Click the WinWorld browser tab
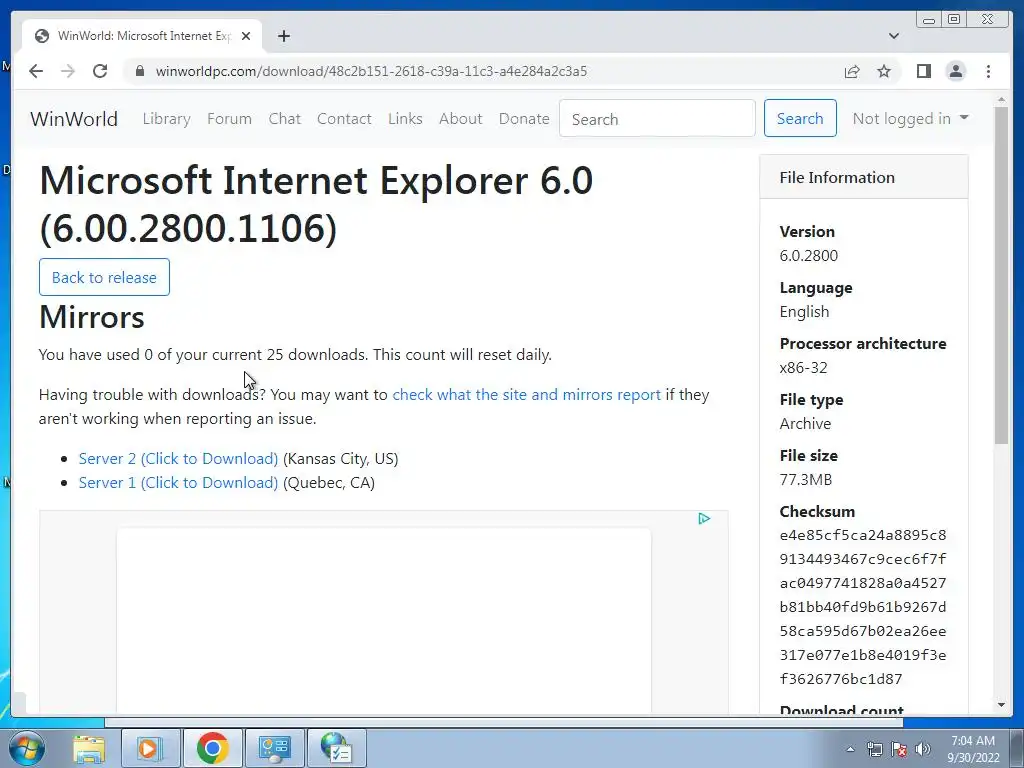 [142, 36]
